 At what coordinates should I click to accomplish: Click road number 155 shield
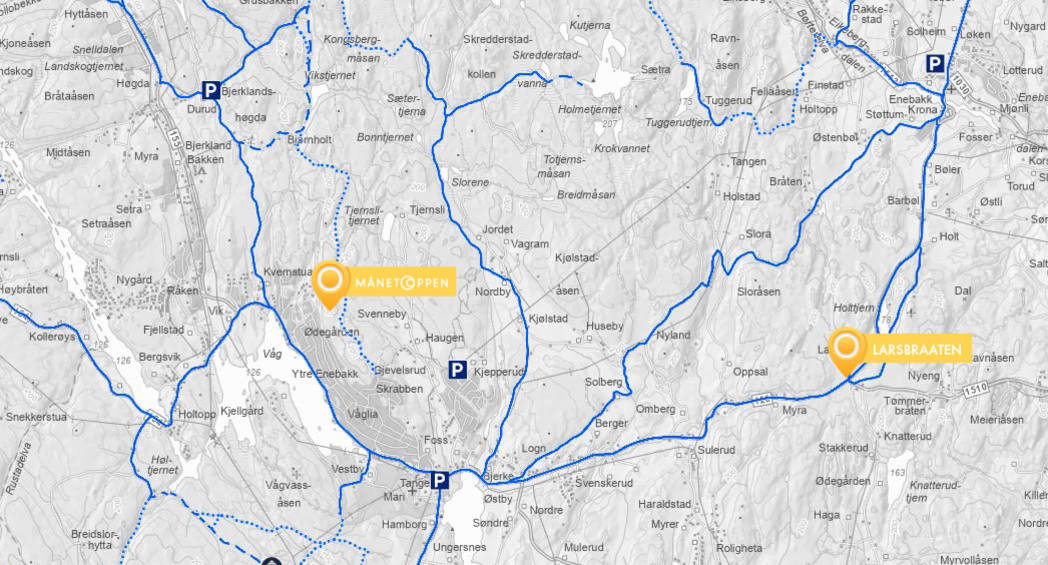[175, 138]
